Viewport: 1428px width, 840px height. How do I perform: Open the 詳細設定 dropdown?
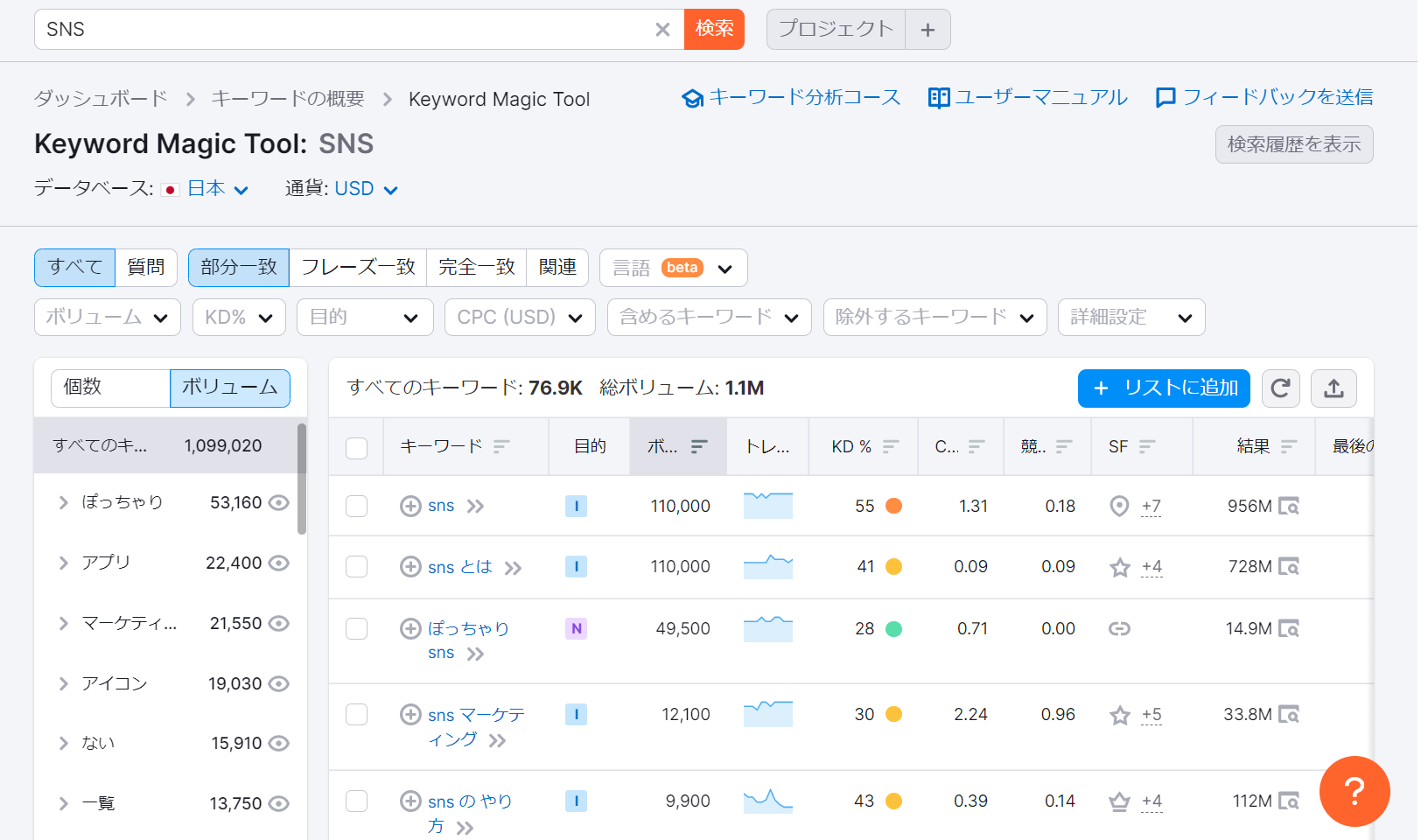coord(1131,318)
